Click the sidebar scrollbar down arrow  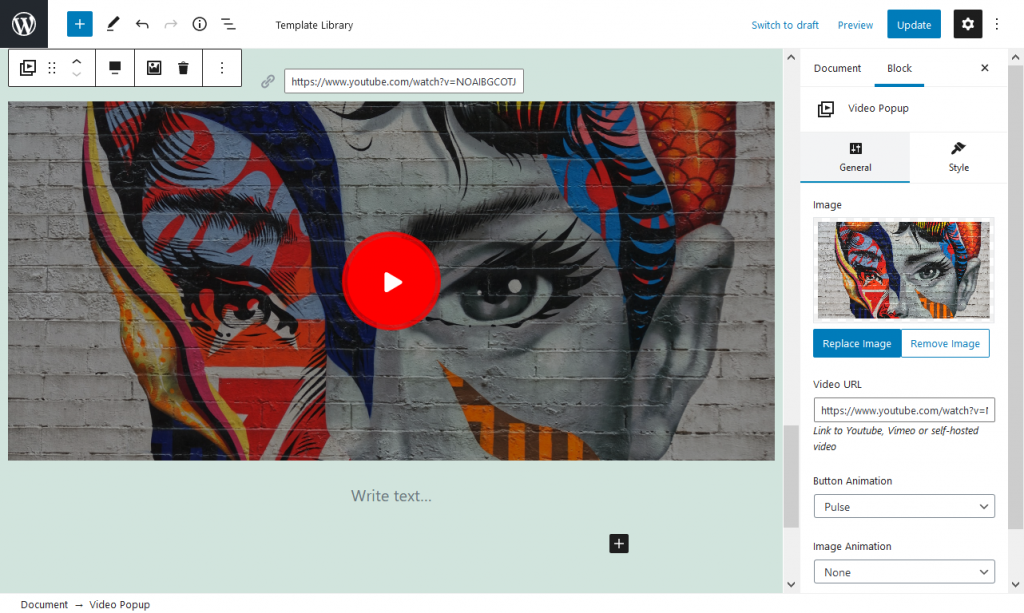1016,584
